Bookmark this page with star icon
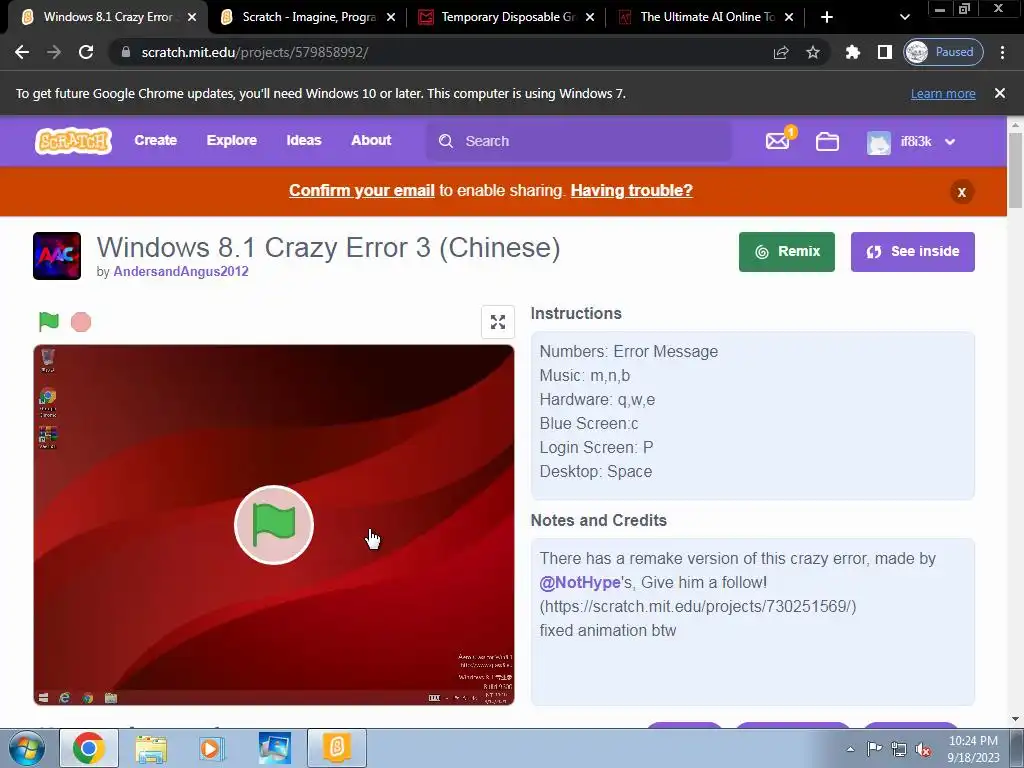Screen dimensions: 1024x768 click(x=812, y=52)
